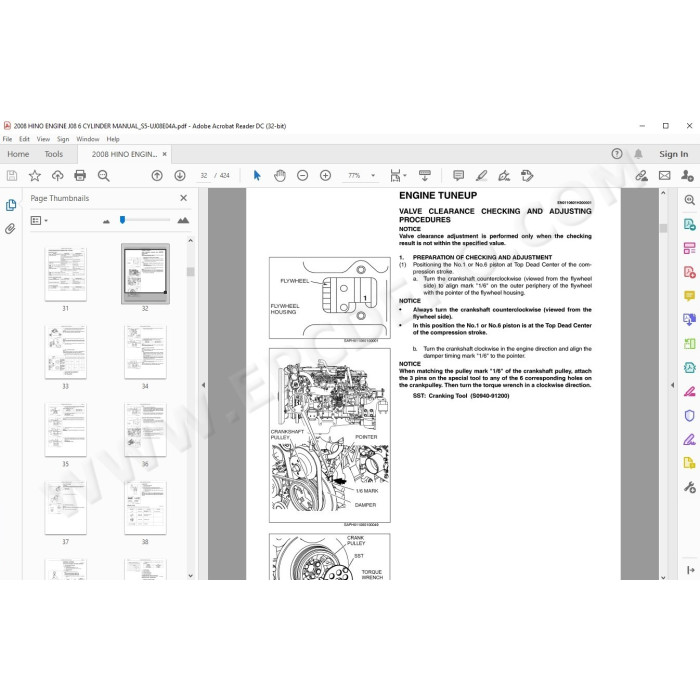This screenshot has width=700, height=700.
Task: Zoom in with plus button
Action: tap(325, 175)
